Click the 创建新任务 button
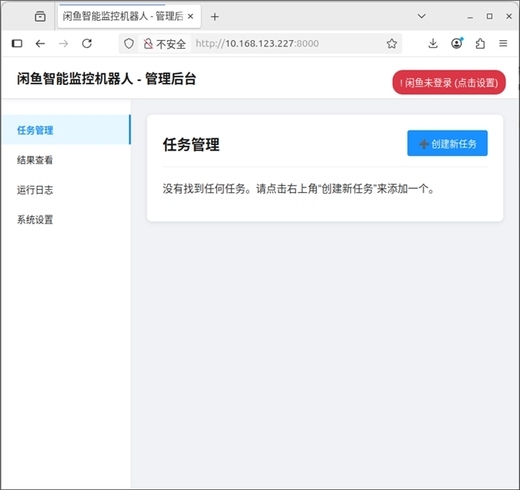 tap(447, 143)
